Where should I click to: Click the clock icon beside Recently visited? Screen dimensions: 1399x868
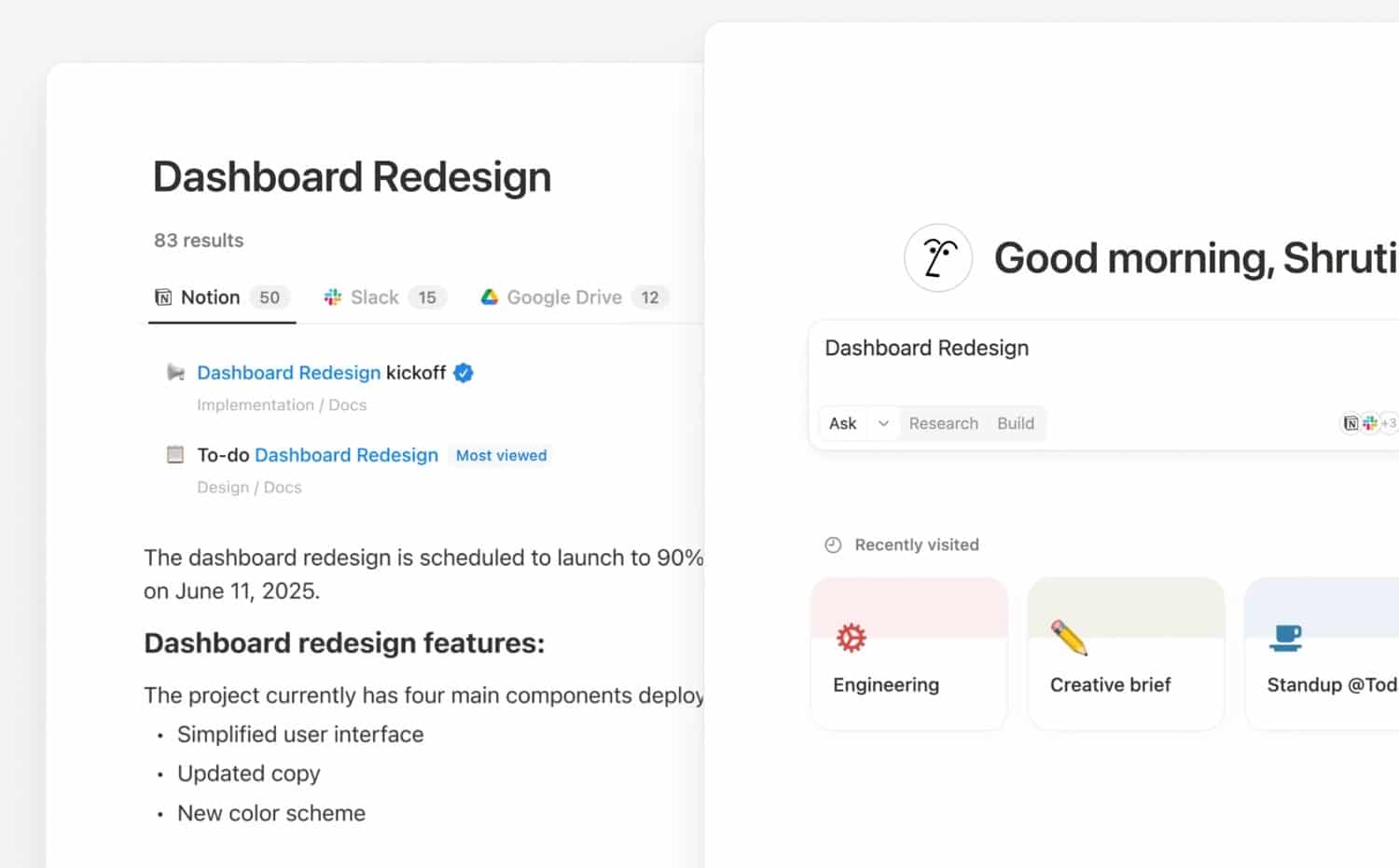pos(833,545)
